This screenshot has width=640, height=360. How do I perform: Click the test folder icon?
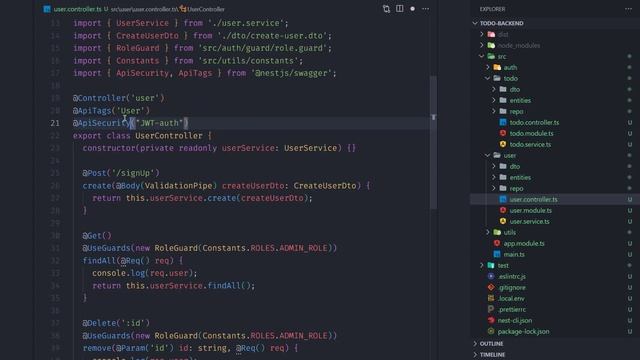(x=491, y=265)
